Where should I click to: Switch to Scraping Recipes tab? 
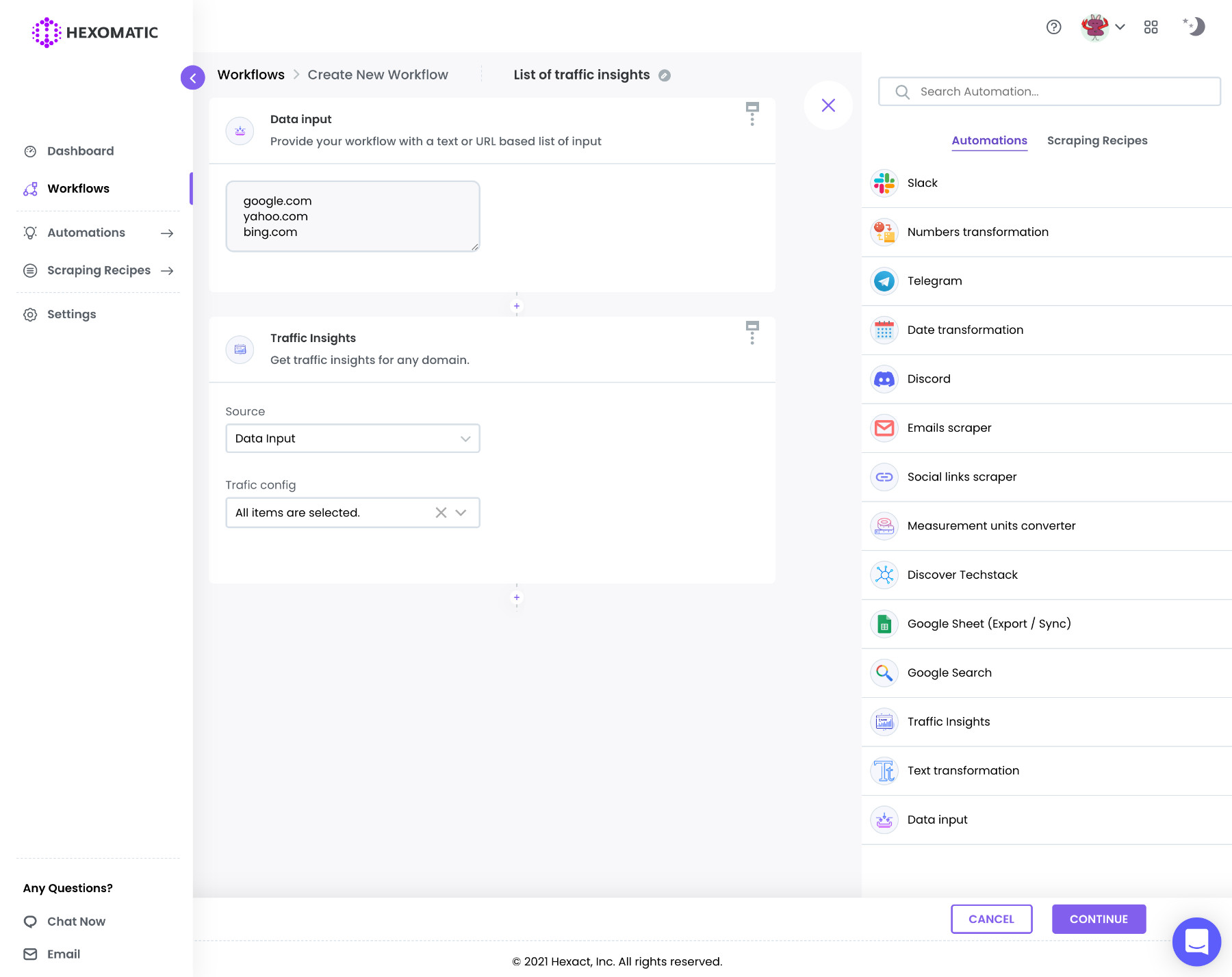point(1097,141)
